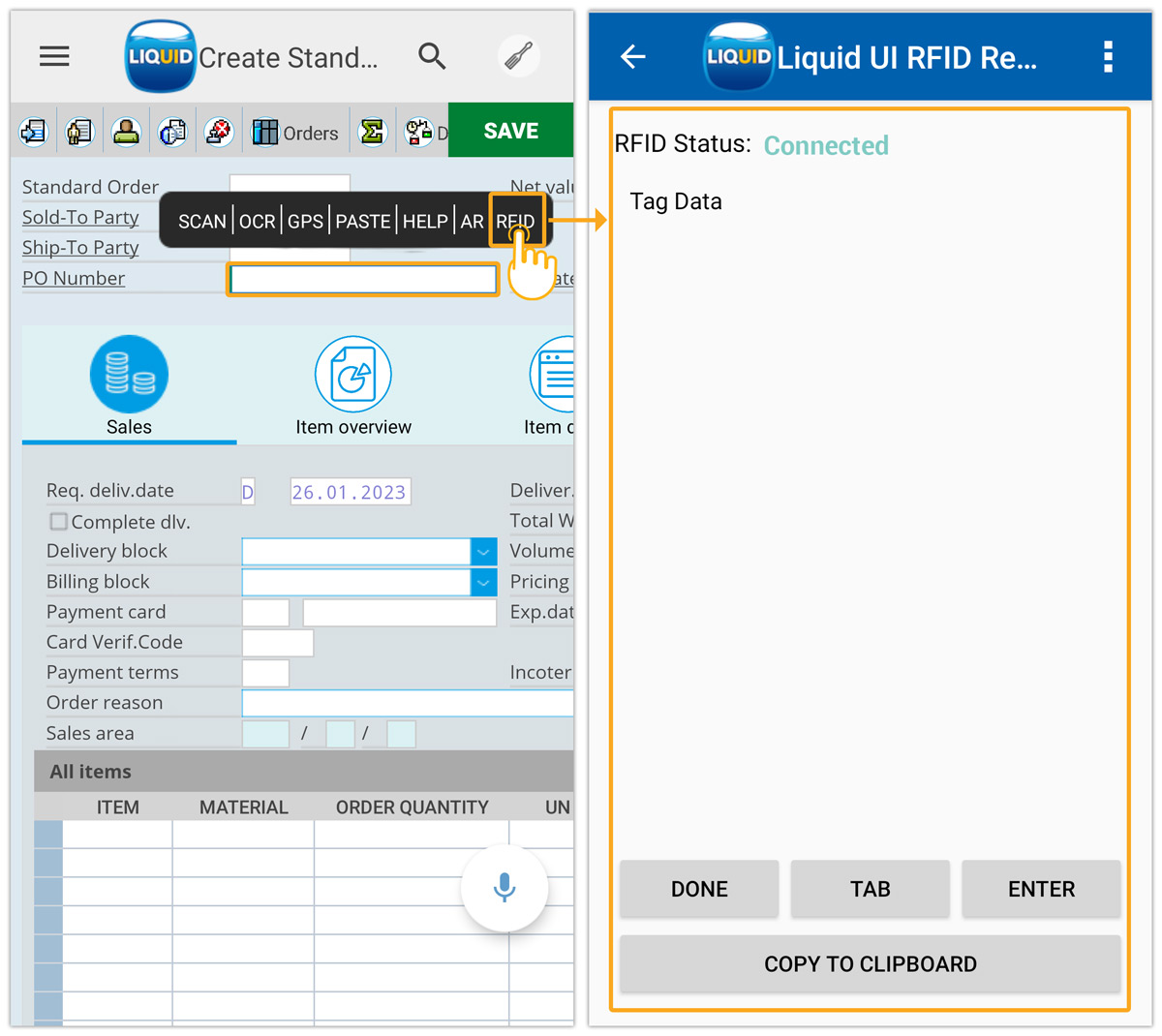Select the sold-to party person icon
1162x1036 pixels.
click(125, 130)
